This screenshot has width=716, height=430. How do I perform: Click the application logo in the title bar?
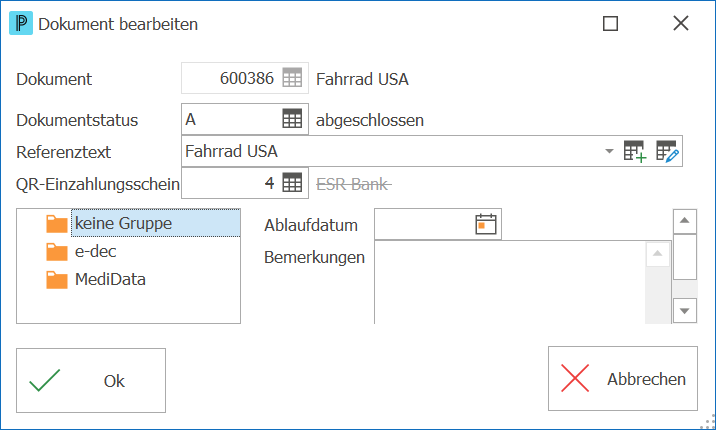(x=21, y=23)
